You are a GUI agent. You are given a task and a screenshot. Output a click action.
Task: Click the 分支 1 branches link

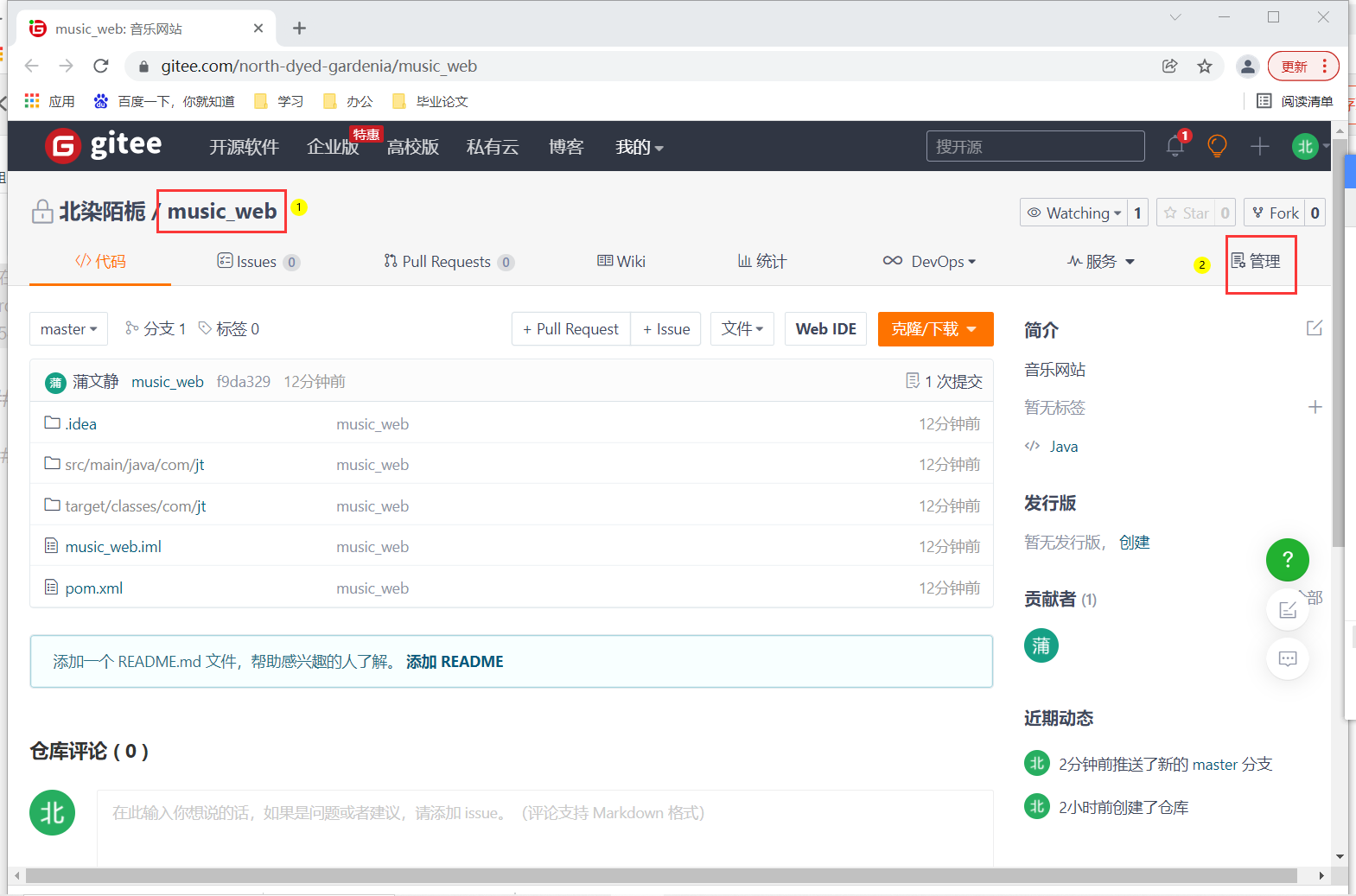coord(156,329)
